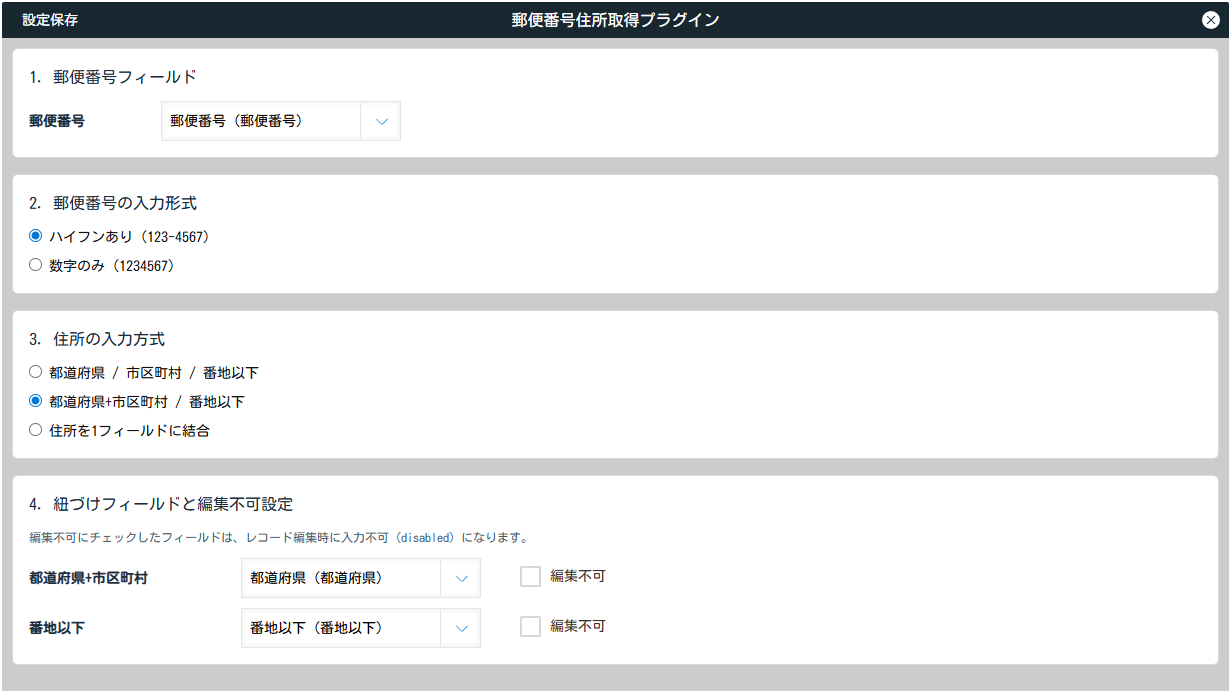Open the 郵便番号（郵便番号） combo box
The width and height of the screenshot is (1232, 693).
click(x=261, y=121)
